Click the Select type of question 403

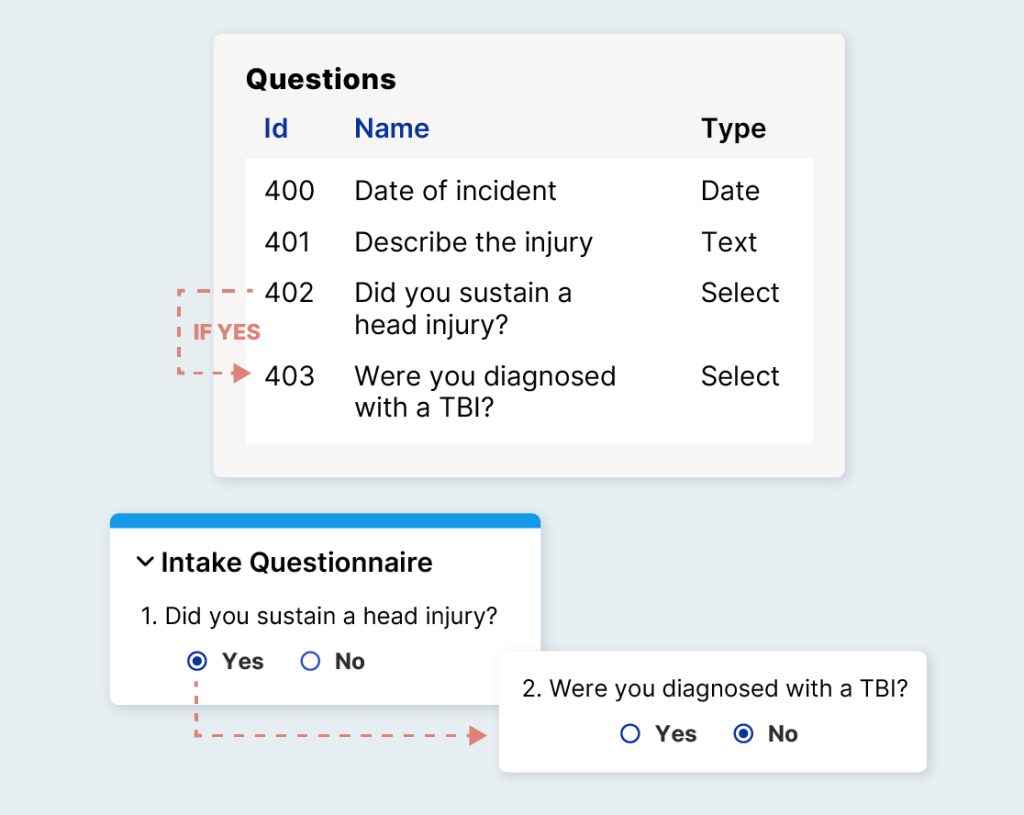[740, 376]
